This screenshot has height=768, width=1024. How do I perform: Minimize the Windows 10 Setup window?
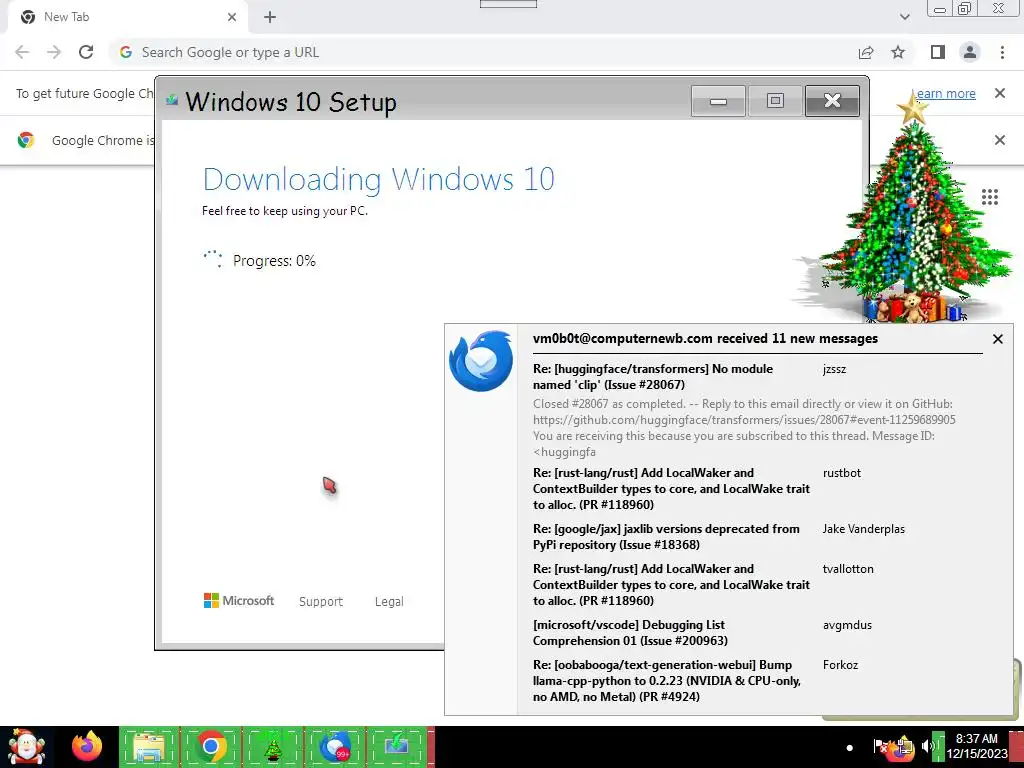pos(718,101)
